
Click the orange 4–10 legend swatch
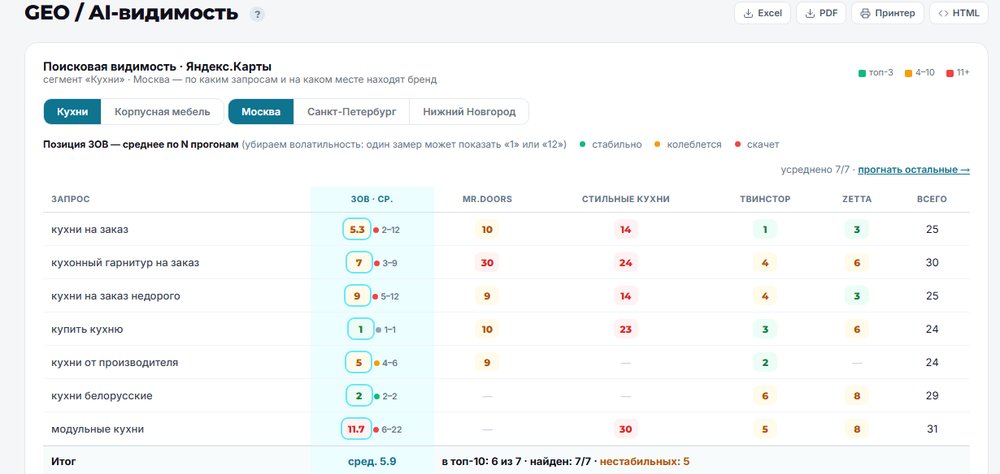click(x=908, y=73)
